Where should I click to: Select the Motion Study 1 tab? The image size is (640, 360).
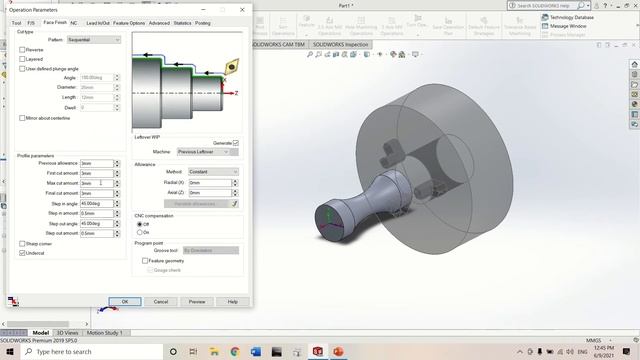(104, 333)
